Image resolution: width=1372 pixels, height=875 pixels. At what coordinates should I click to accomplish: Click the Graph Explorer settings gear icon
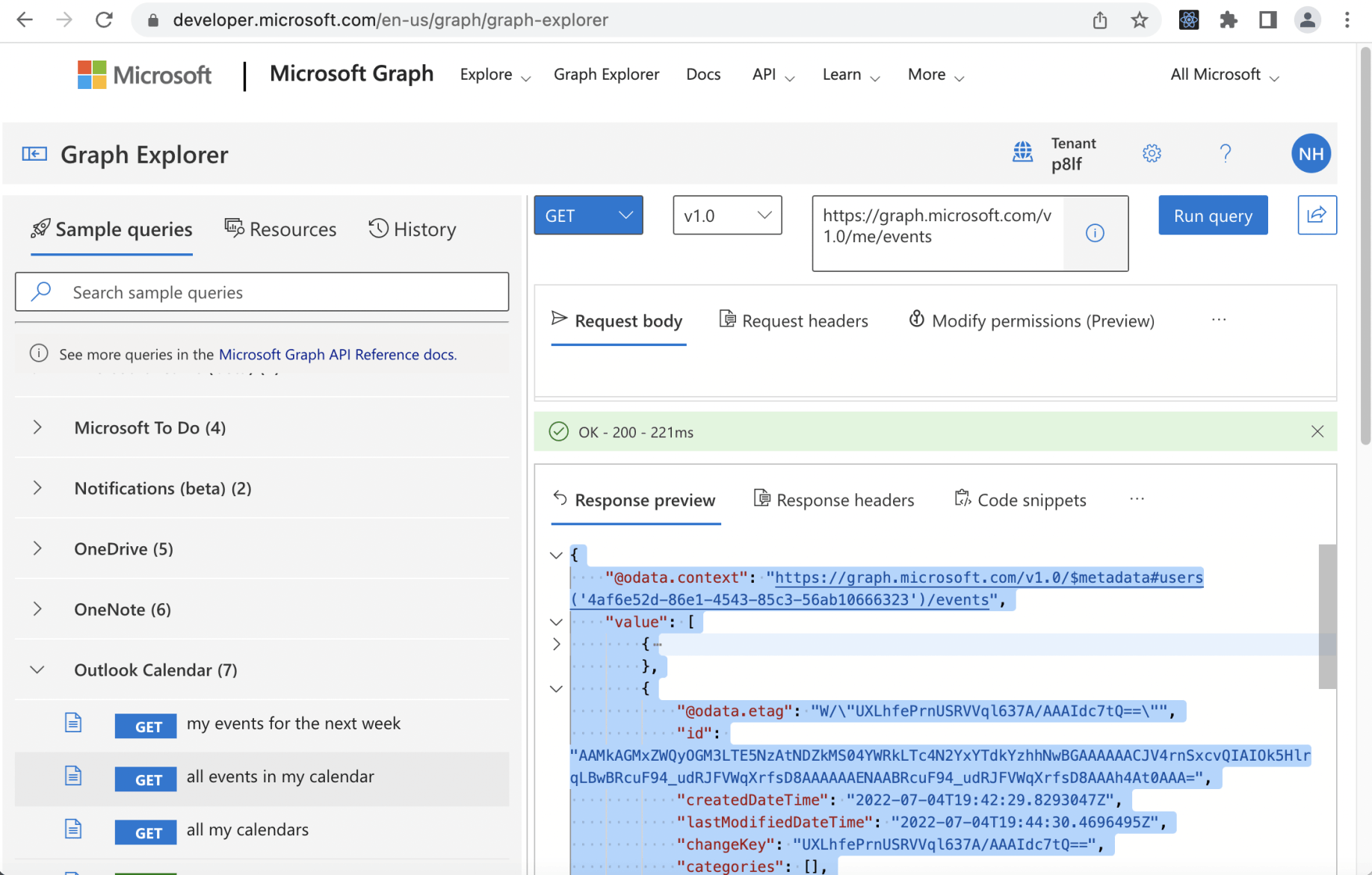pyautogui.click(x=1152, y=154)
